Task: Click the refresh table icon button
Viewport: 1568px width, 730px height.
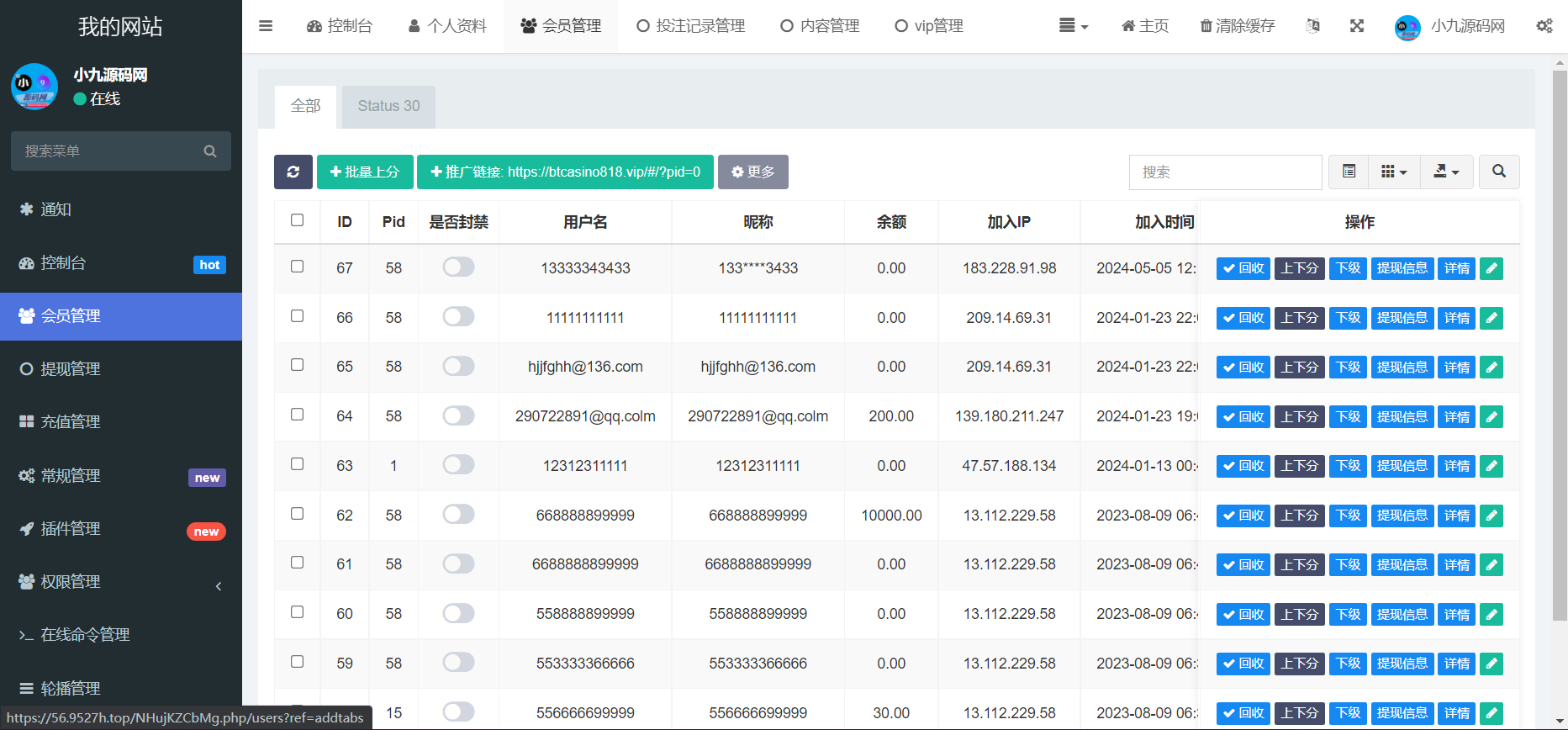Action: point(293,172)
